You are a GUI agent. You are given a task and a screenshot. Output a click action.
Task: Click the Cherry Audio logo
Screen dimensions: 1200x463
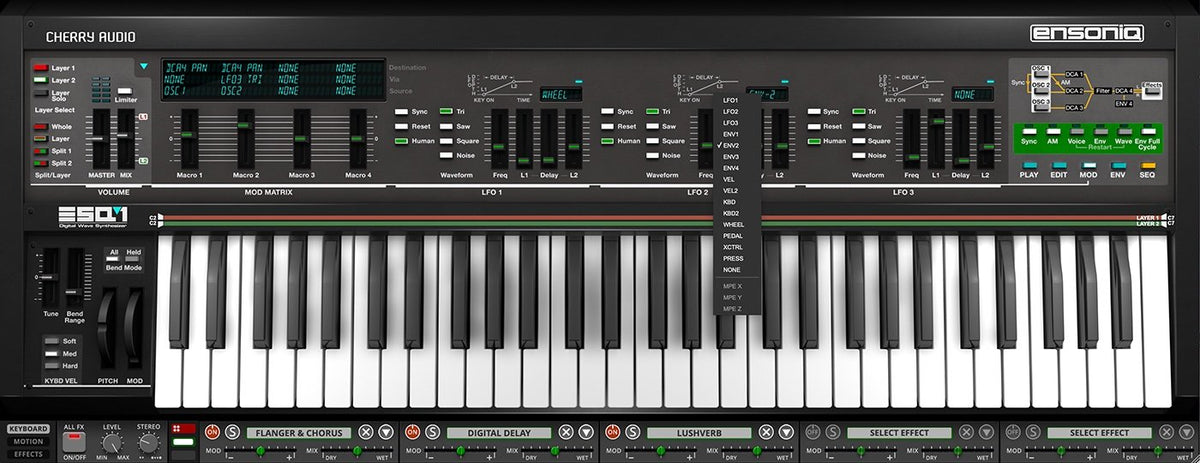(90, 37)
